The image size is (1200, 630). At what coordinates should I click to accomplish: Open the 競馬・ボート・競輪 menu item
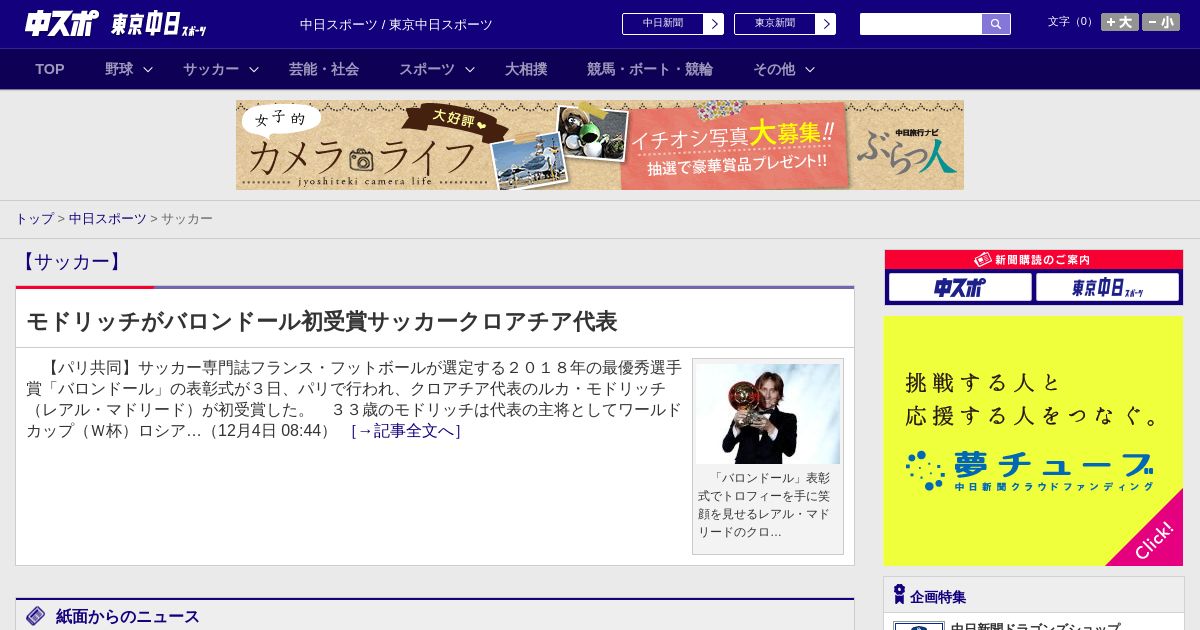[x=650, y=69]
